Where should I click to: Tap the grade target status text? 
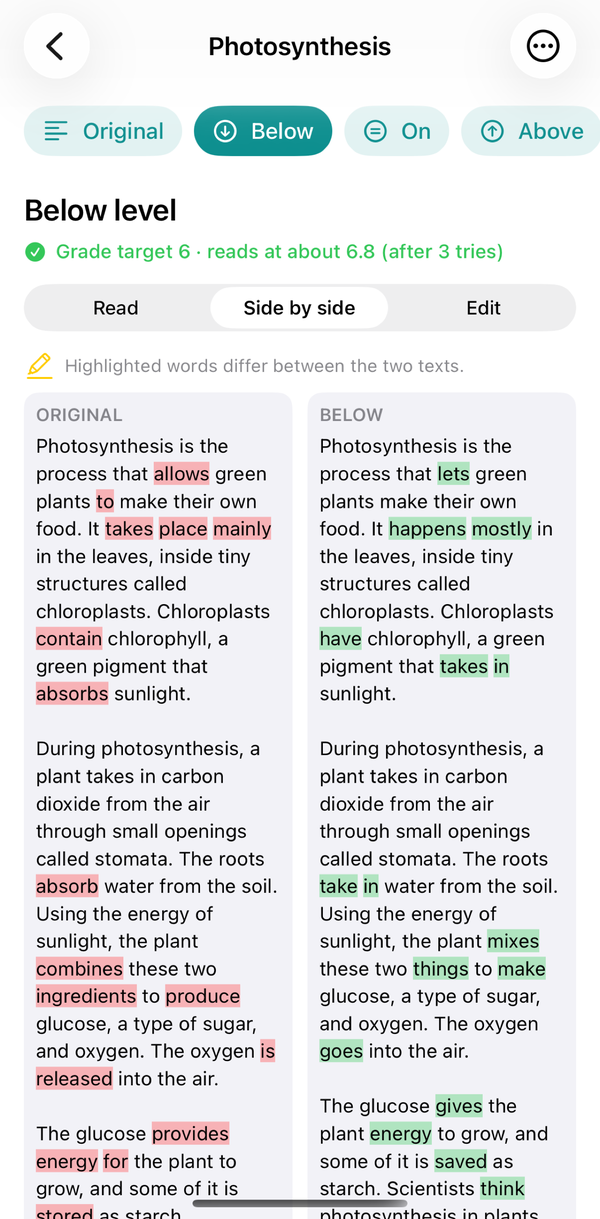pos(279,252)
